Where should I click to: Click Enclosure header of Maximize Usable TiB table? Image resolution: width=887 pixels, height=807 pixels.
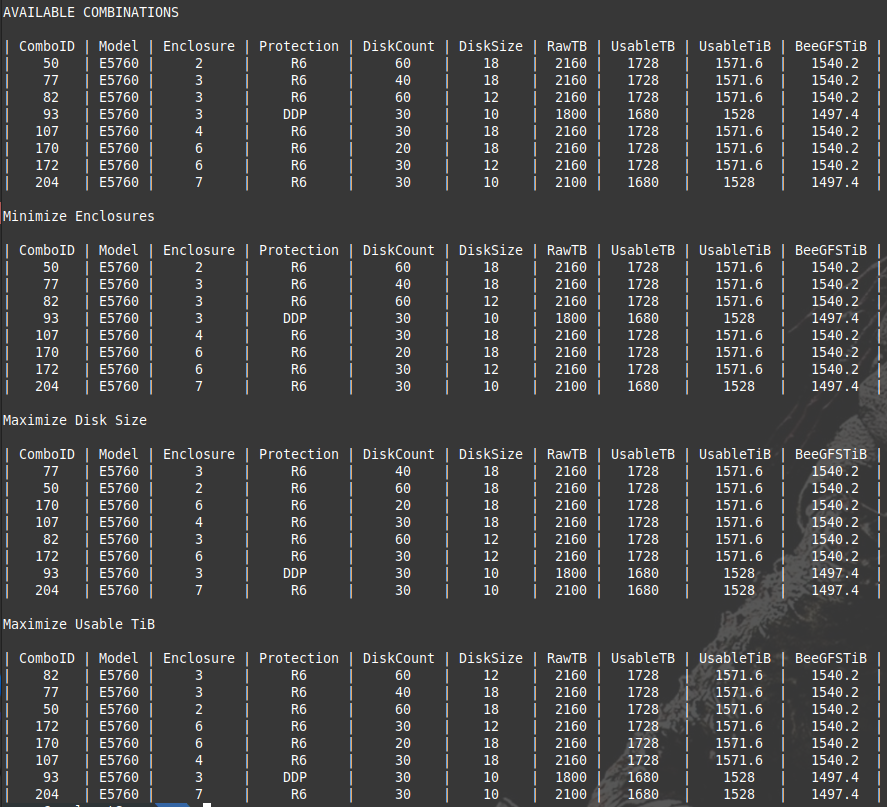coord(199,659)
